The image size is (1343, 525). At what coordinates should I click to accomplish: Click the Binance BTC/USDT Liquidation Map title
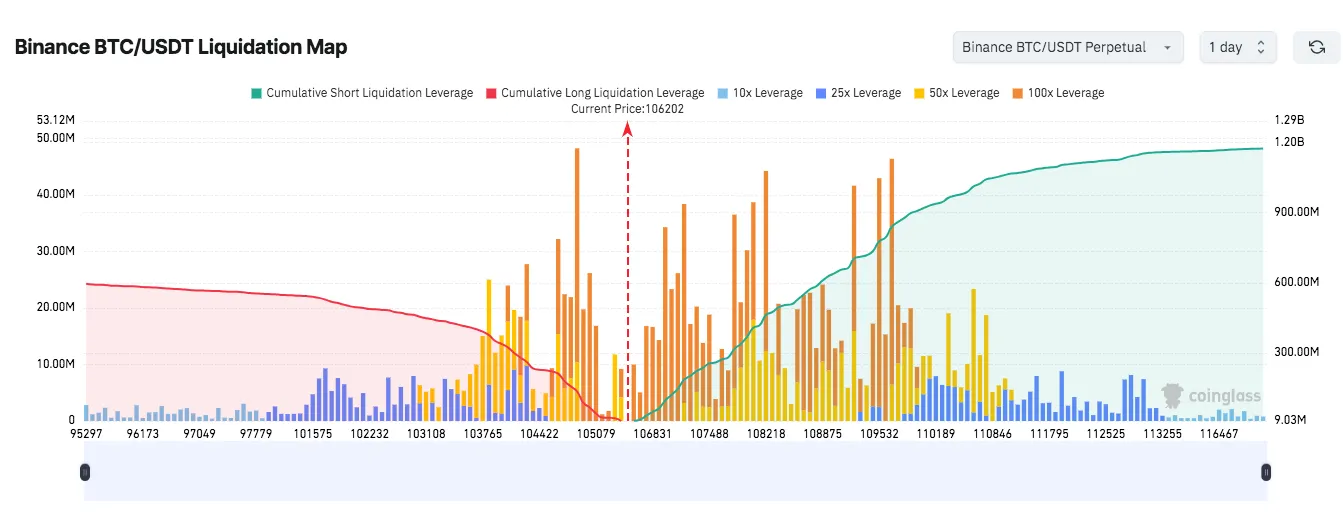181,47
